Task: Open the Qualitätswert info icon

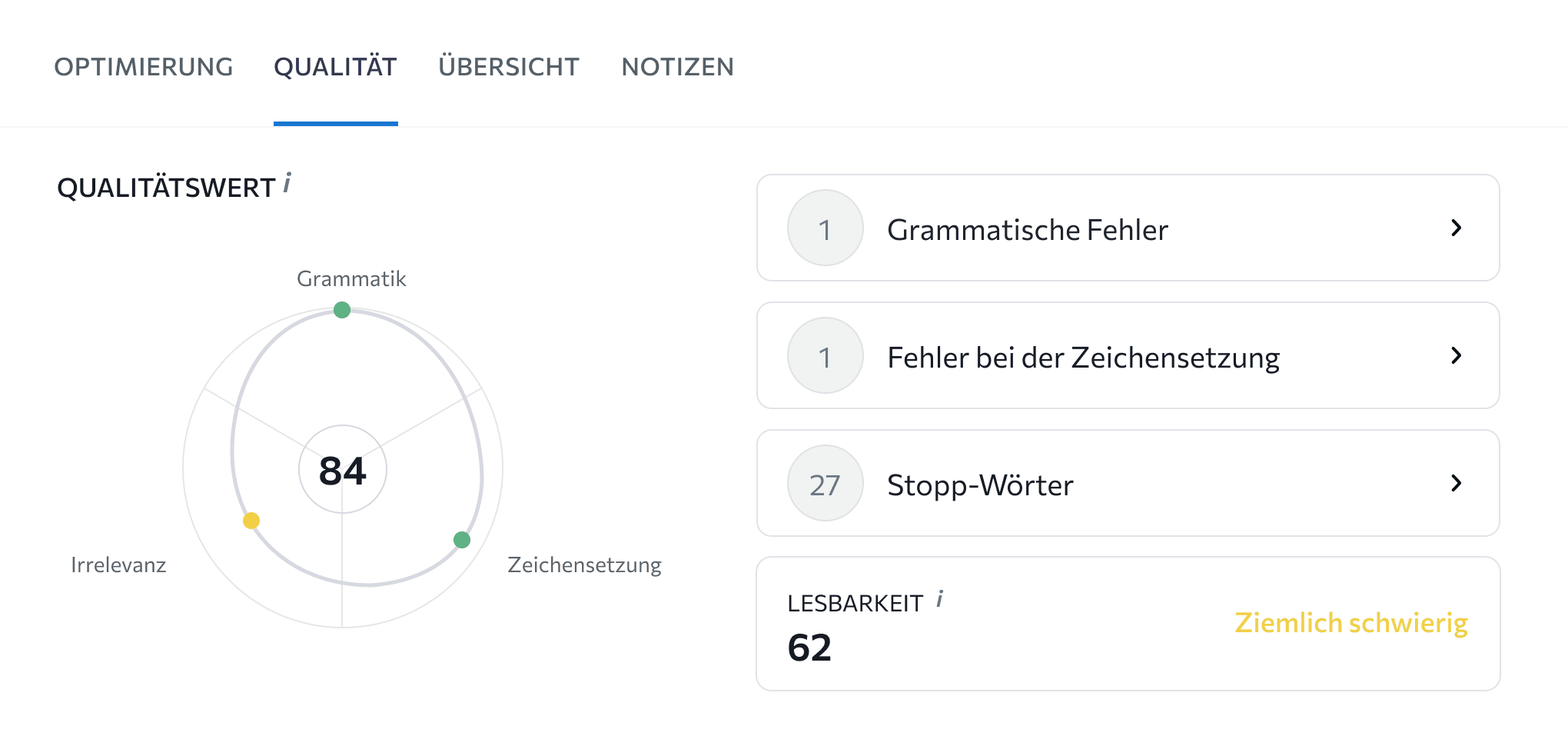Action: [x=287, y=183]
